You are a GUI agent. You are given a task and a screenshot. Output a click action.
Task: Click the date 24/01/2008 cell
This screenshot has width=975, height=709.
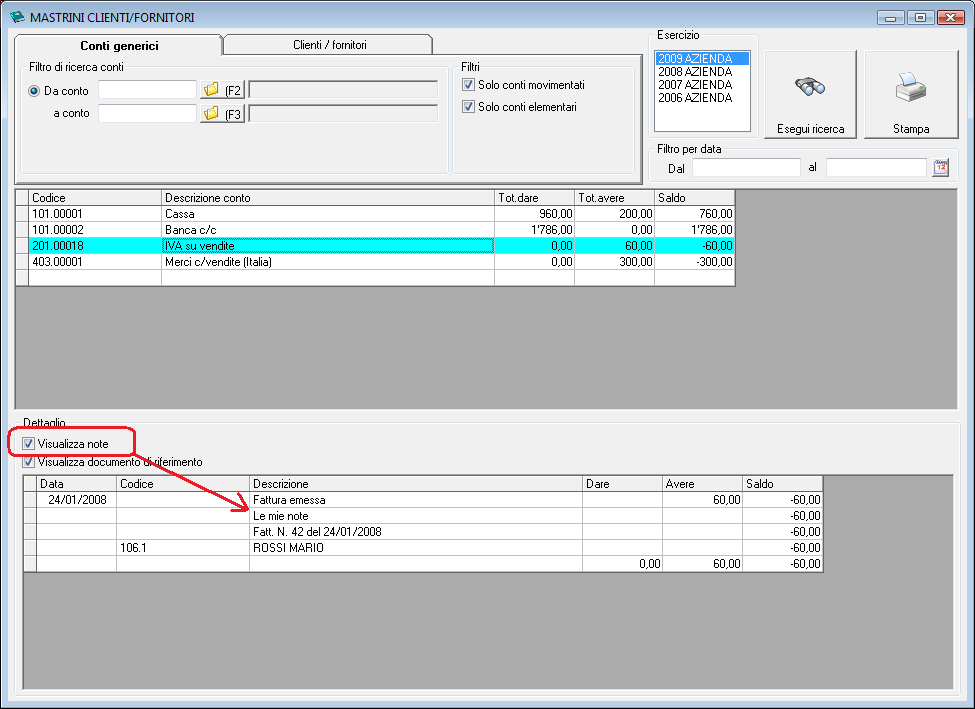point(77,500)
